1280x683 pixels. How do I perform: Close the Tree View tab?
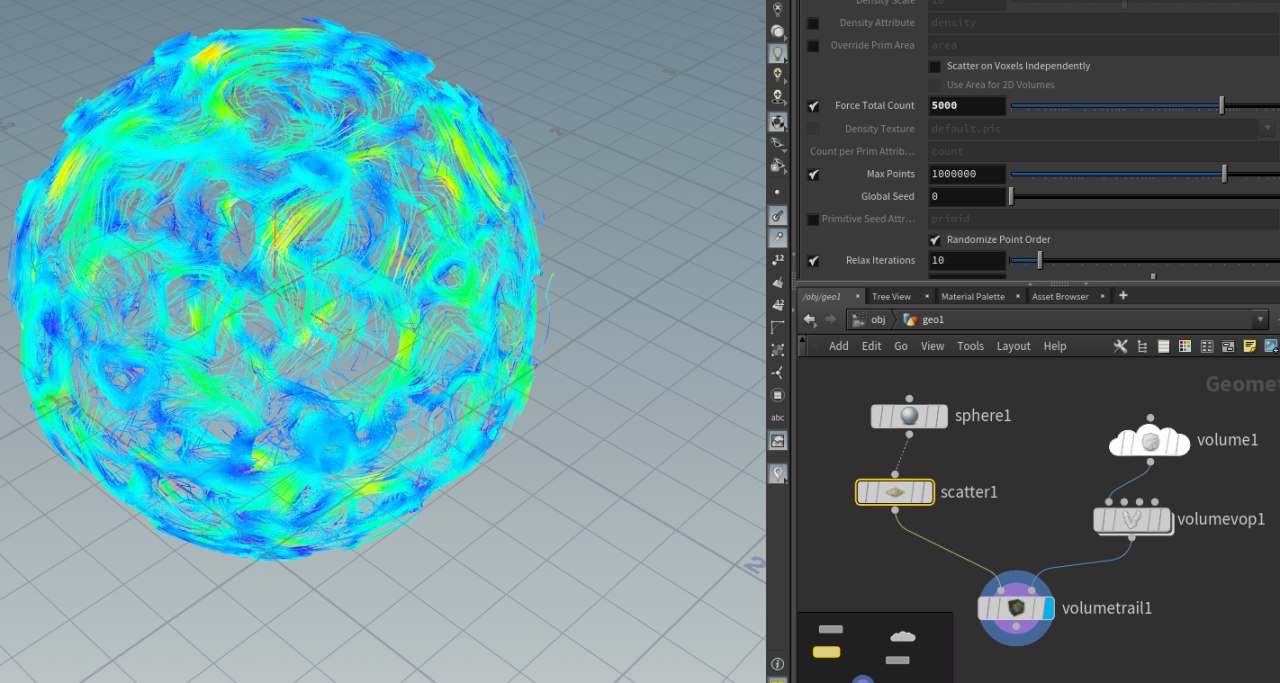coord(927,296)
